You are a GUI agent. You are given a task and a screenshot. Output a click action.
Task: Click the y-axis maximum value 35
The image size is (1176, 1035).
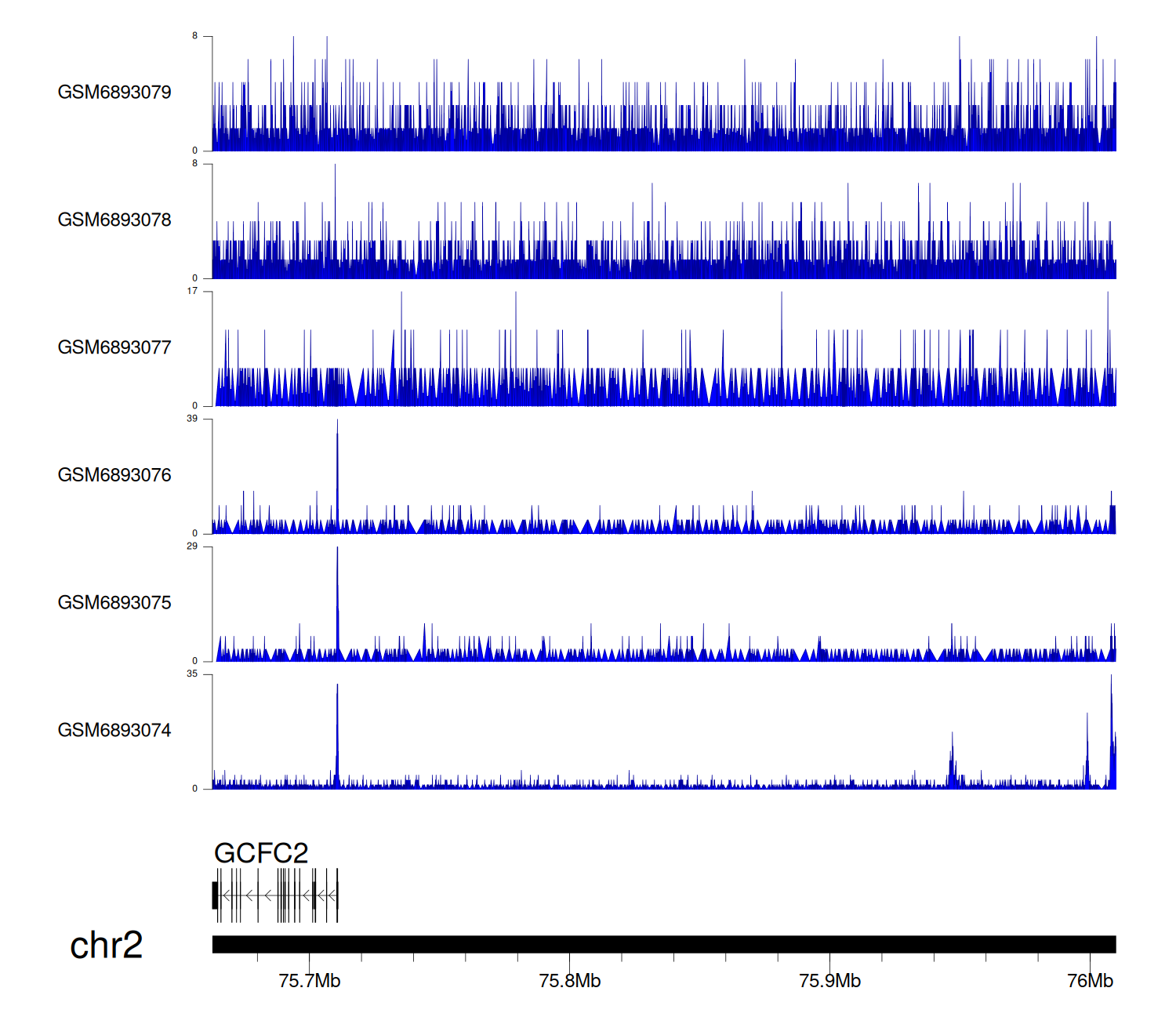192,674
